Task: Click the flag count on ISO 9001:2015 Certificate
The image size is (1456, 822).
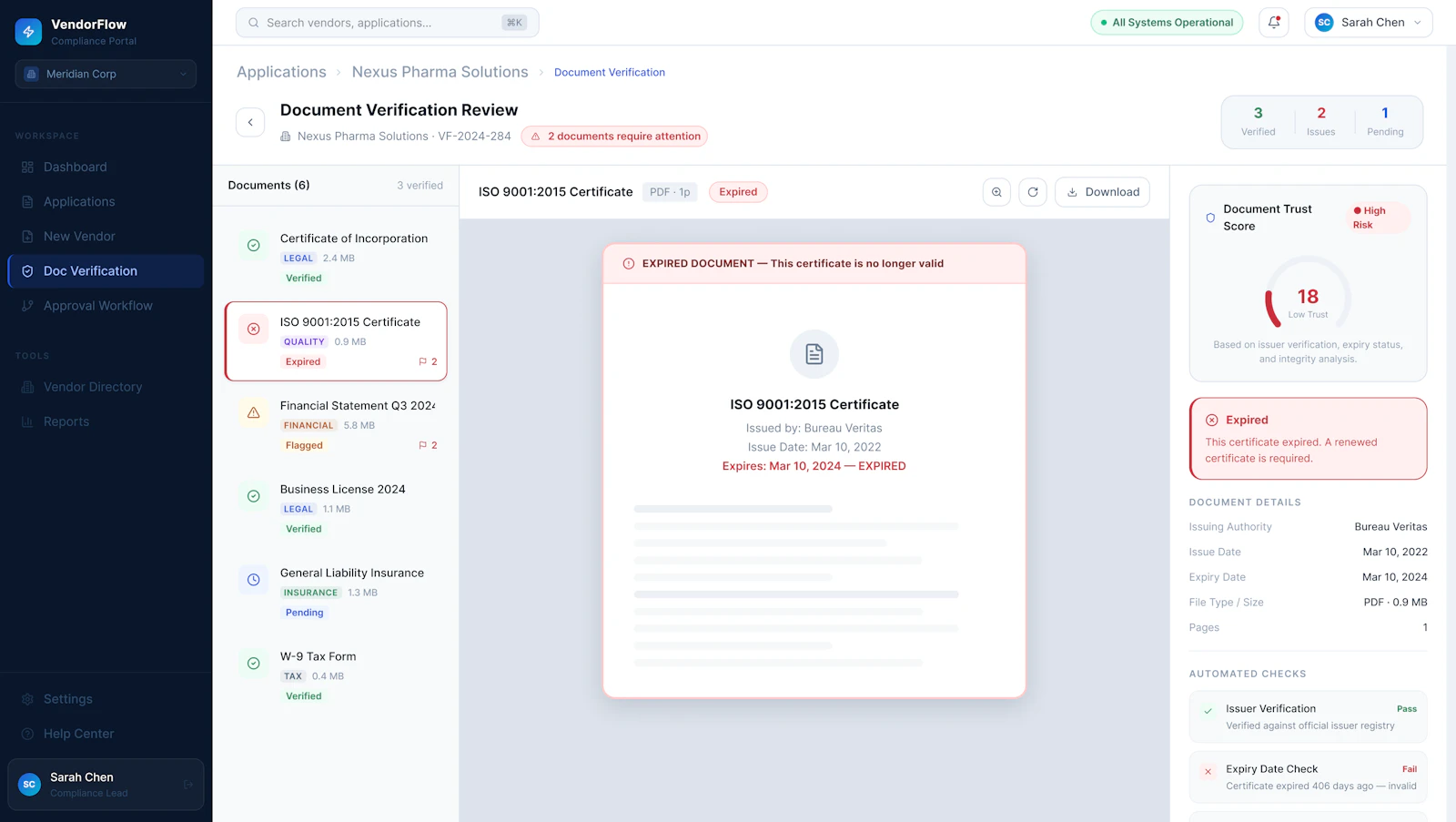Action: coord(428,361)
